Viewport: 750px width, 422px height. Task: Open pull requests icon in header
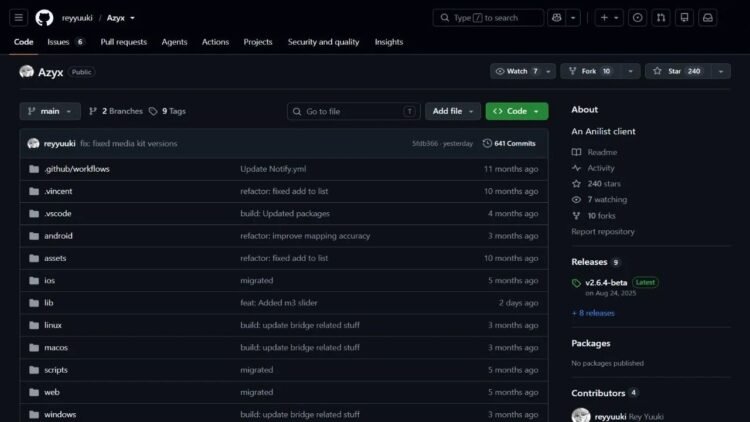tap(661, 18)
